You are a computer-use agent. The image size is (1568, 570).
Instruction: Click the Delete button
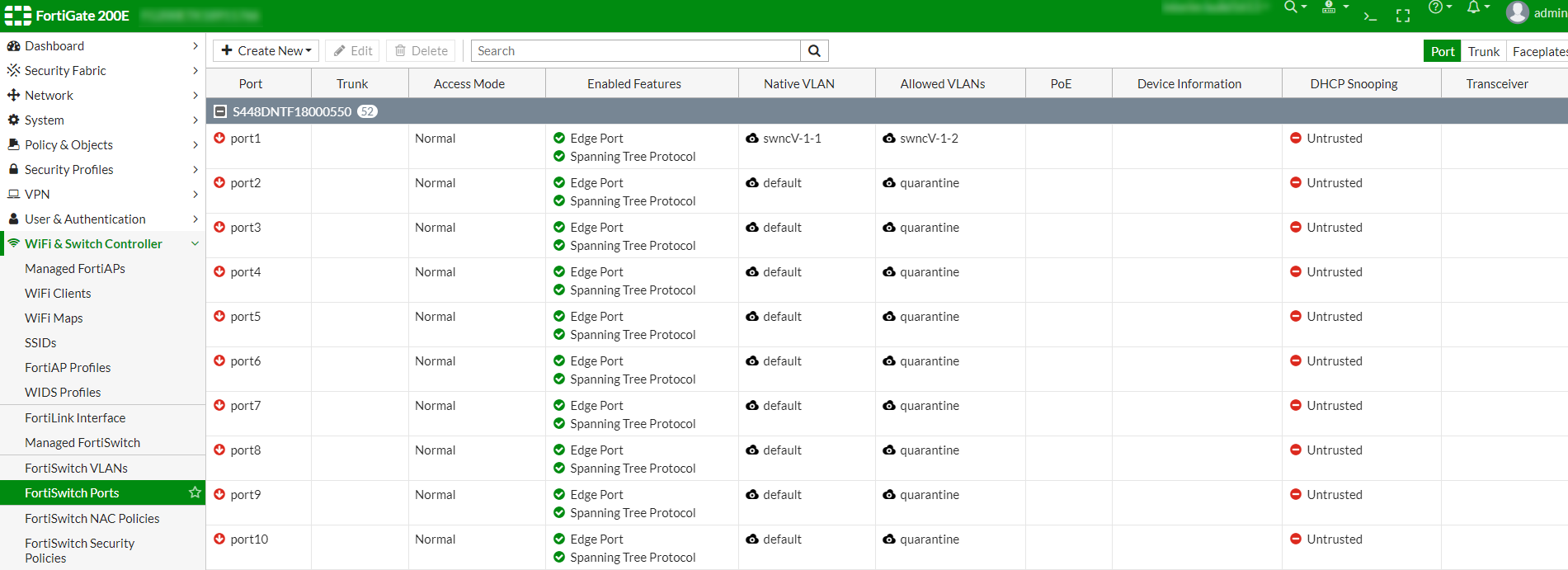[421, 51]
